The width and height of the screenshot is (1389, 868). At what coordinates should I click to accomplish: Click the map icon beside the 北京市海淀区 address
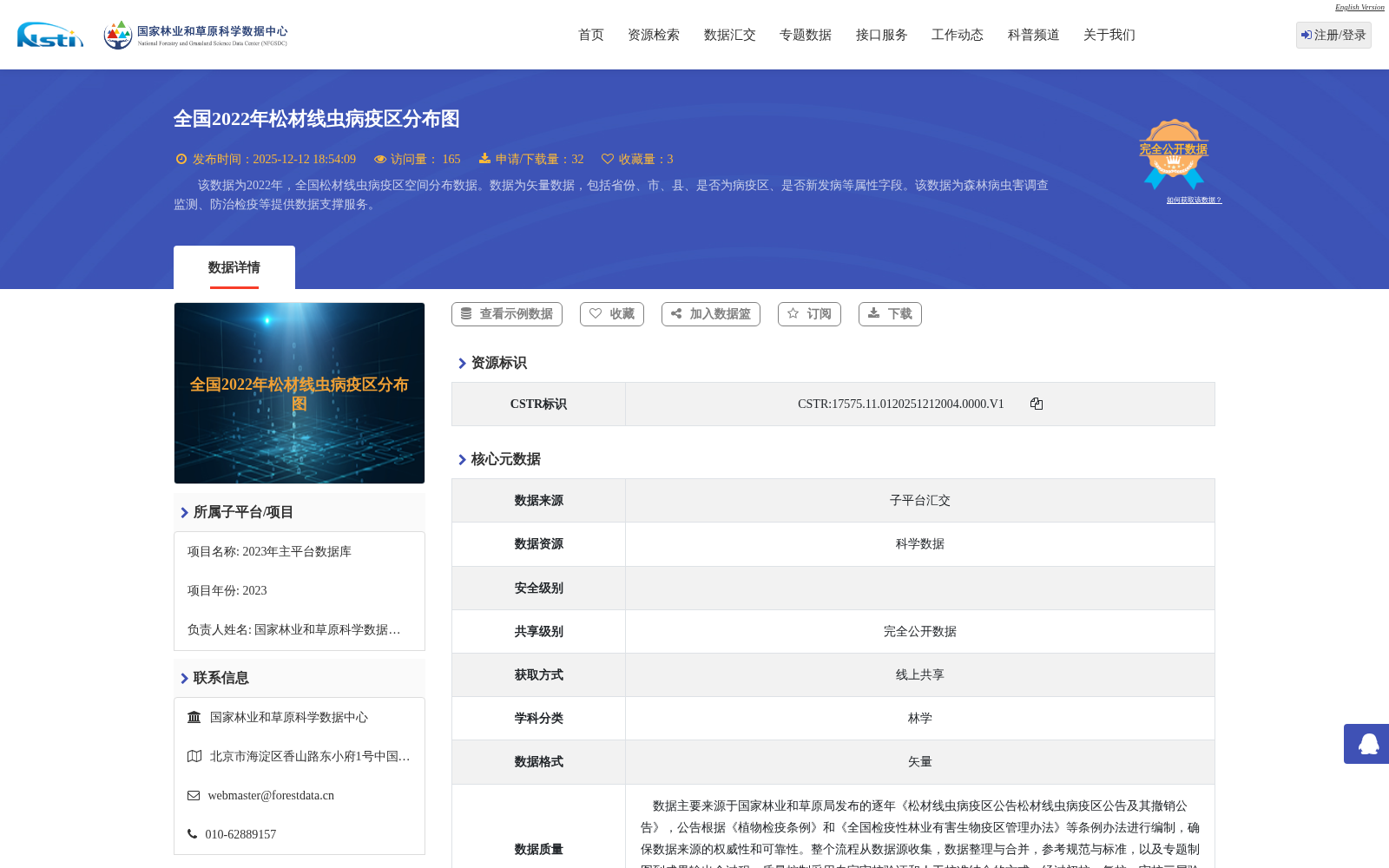pos(194,756)
